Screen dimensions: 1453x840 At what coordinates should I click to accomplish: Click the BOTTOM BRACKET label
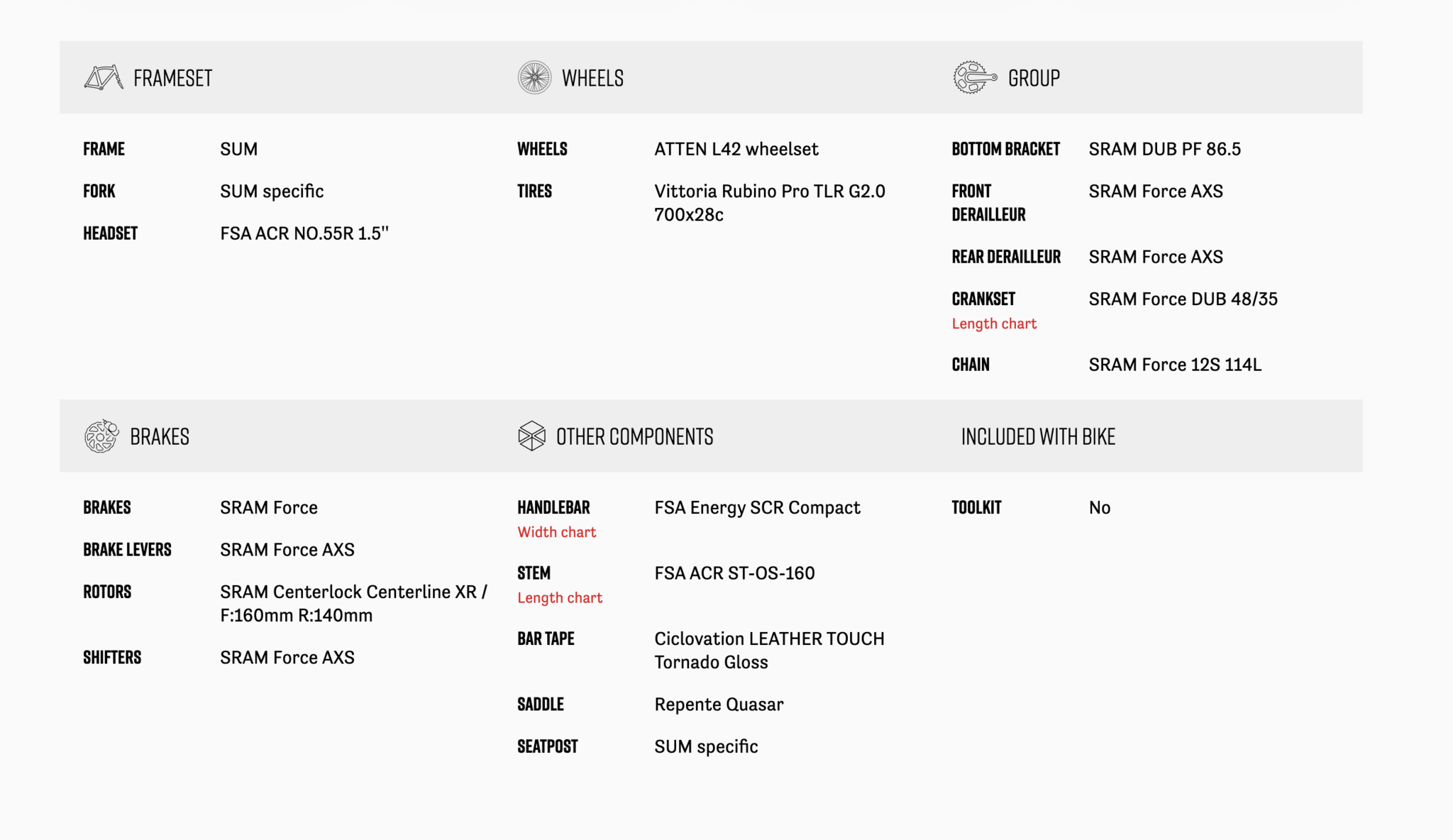[1005, 149]
